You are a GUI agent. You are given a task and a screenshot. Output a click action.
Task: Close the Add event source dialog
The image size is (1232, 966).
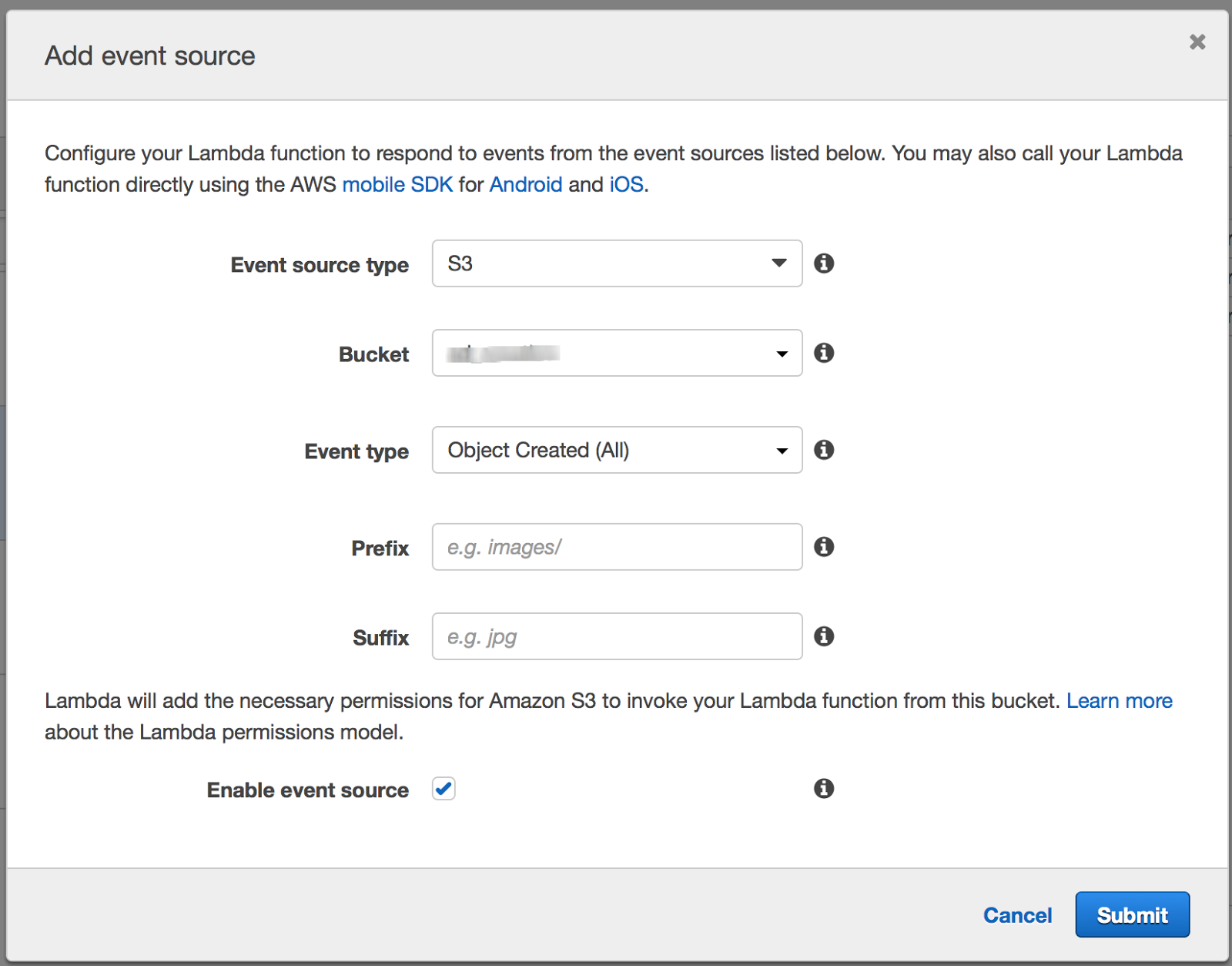click(x=1197, y=42)
